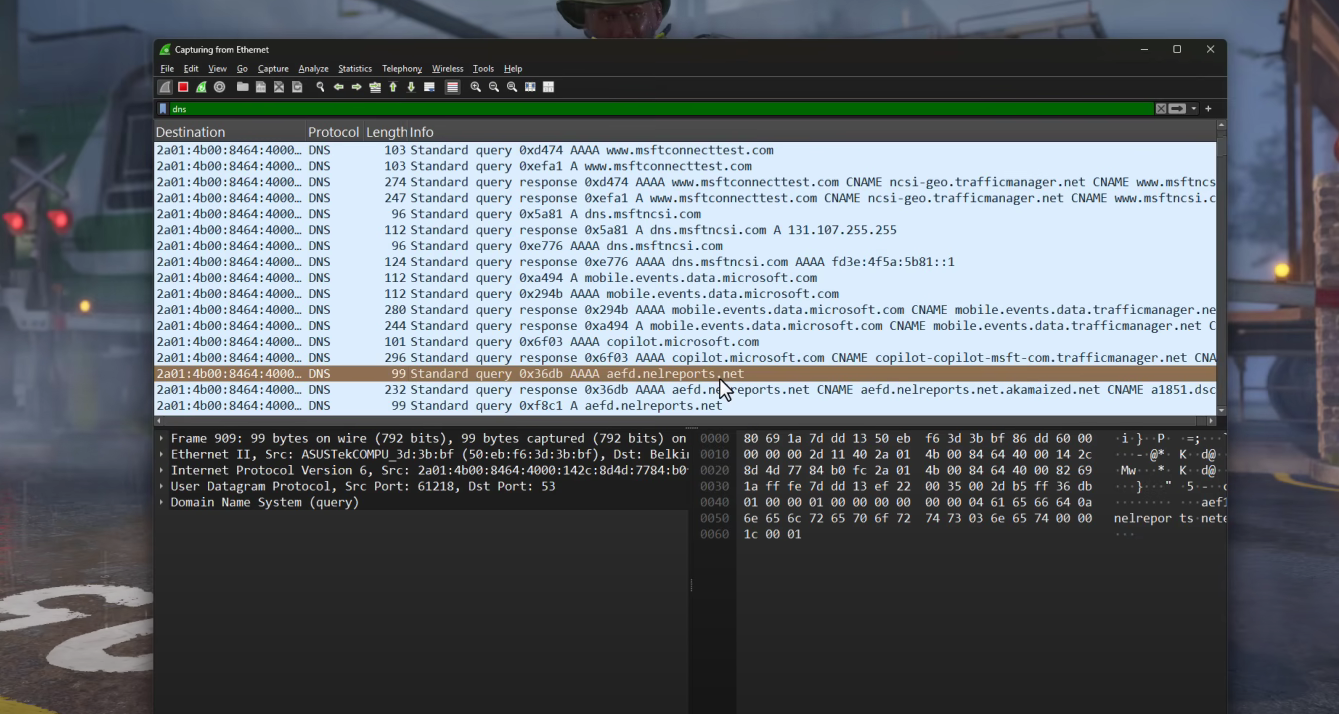Open the Tools menu

pos(483,69)
